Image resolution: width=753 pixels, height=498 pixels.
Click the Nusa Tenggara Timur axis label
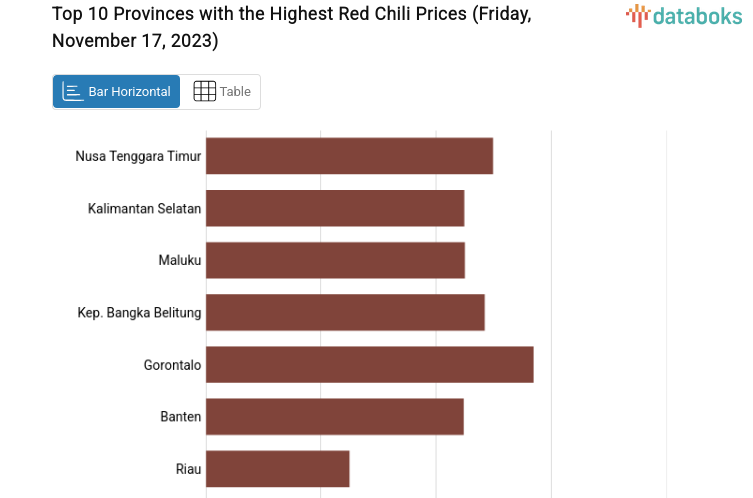(x=138, y=156)
